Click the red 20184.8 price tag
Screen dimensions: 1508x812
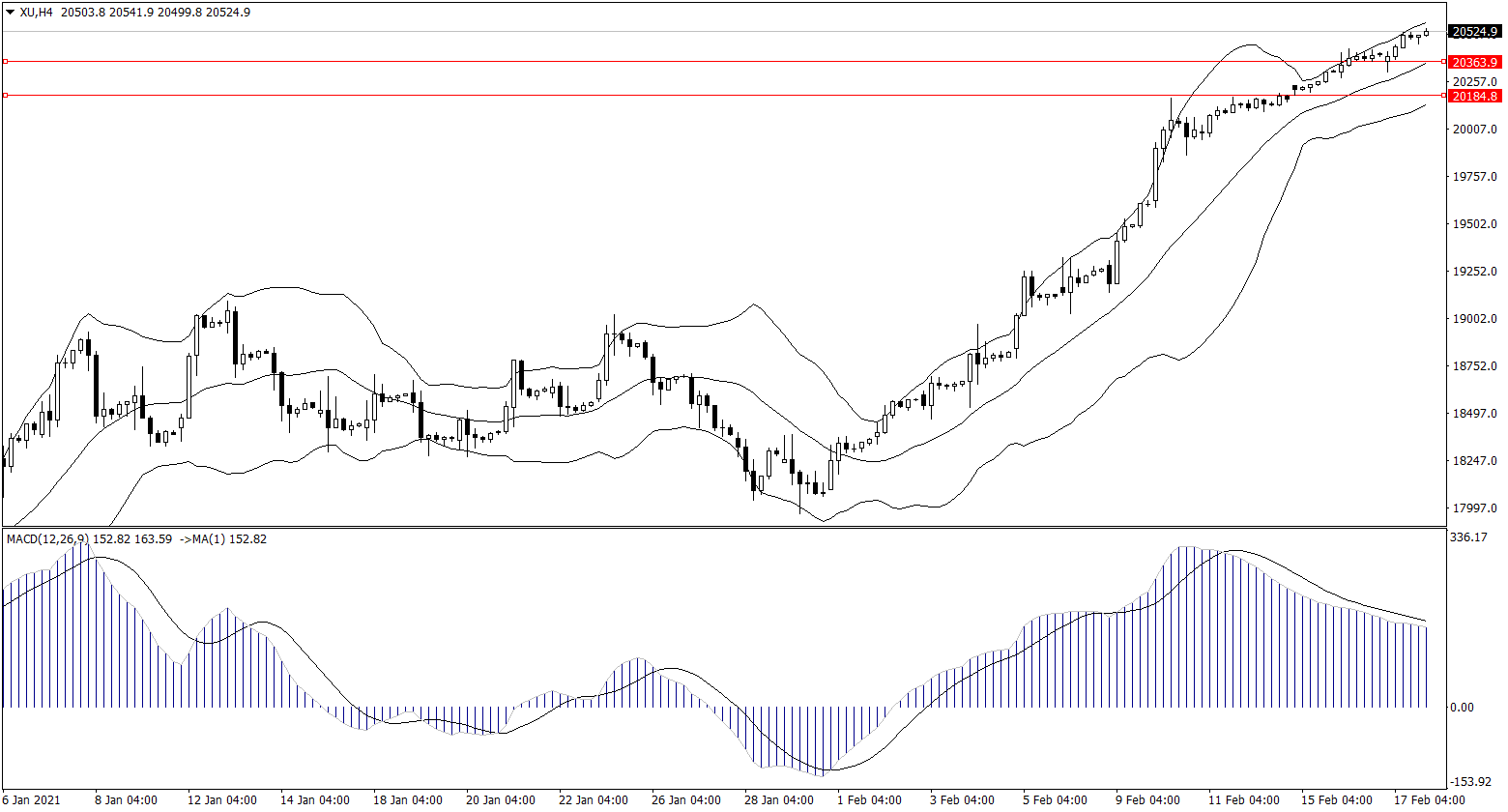coord(1474,97)
